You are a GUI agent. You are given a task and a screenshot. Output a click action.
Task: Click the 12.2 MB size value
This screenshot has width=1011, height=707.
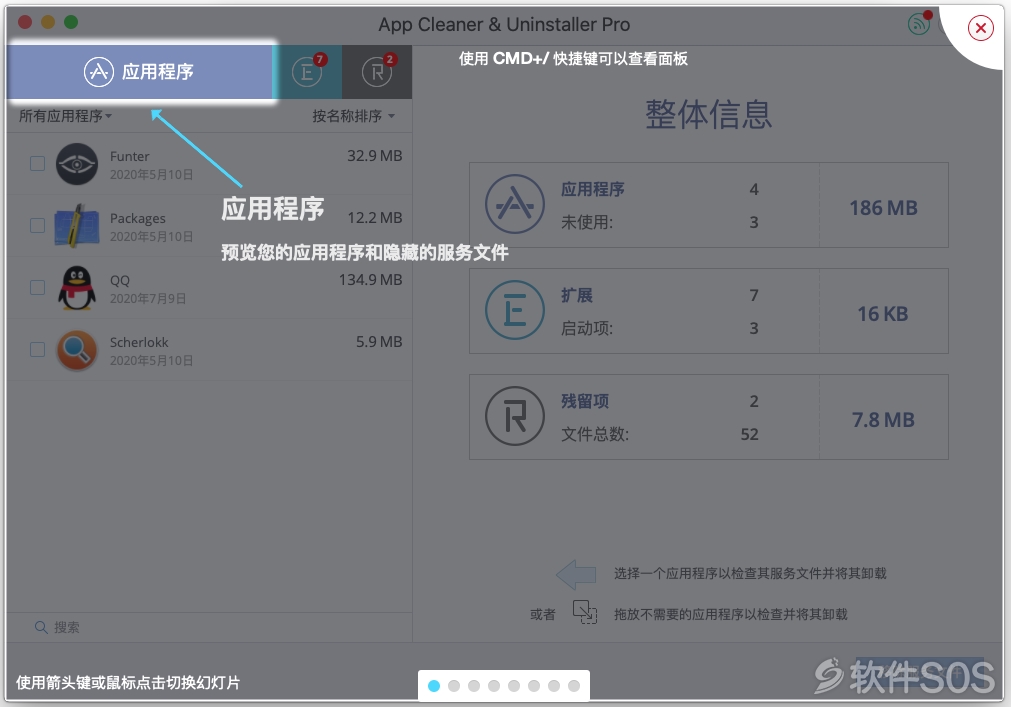[375, 218]
